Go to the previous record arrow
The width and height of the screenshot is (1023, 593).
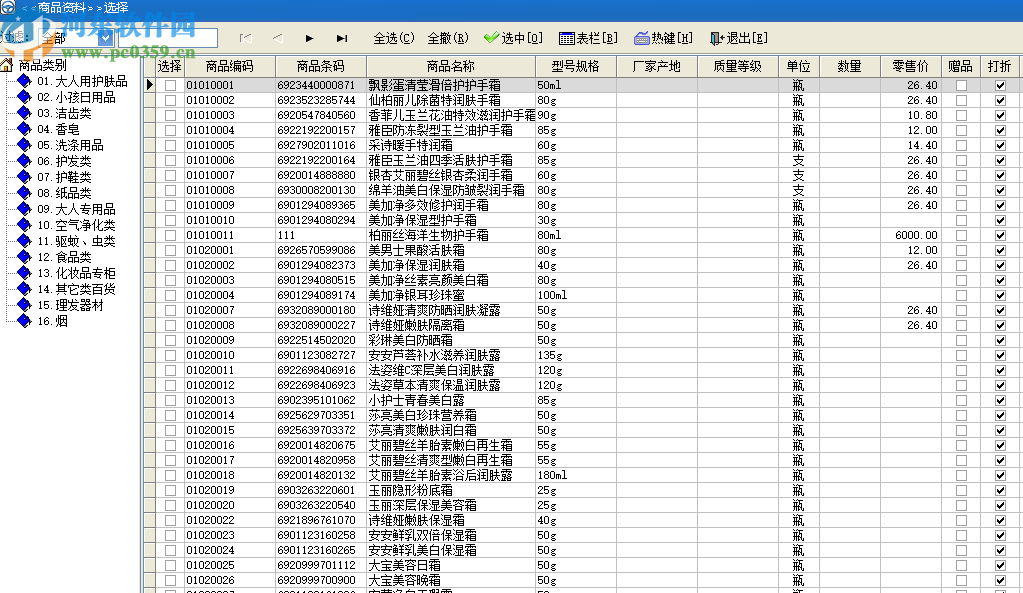278,38
